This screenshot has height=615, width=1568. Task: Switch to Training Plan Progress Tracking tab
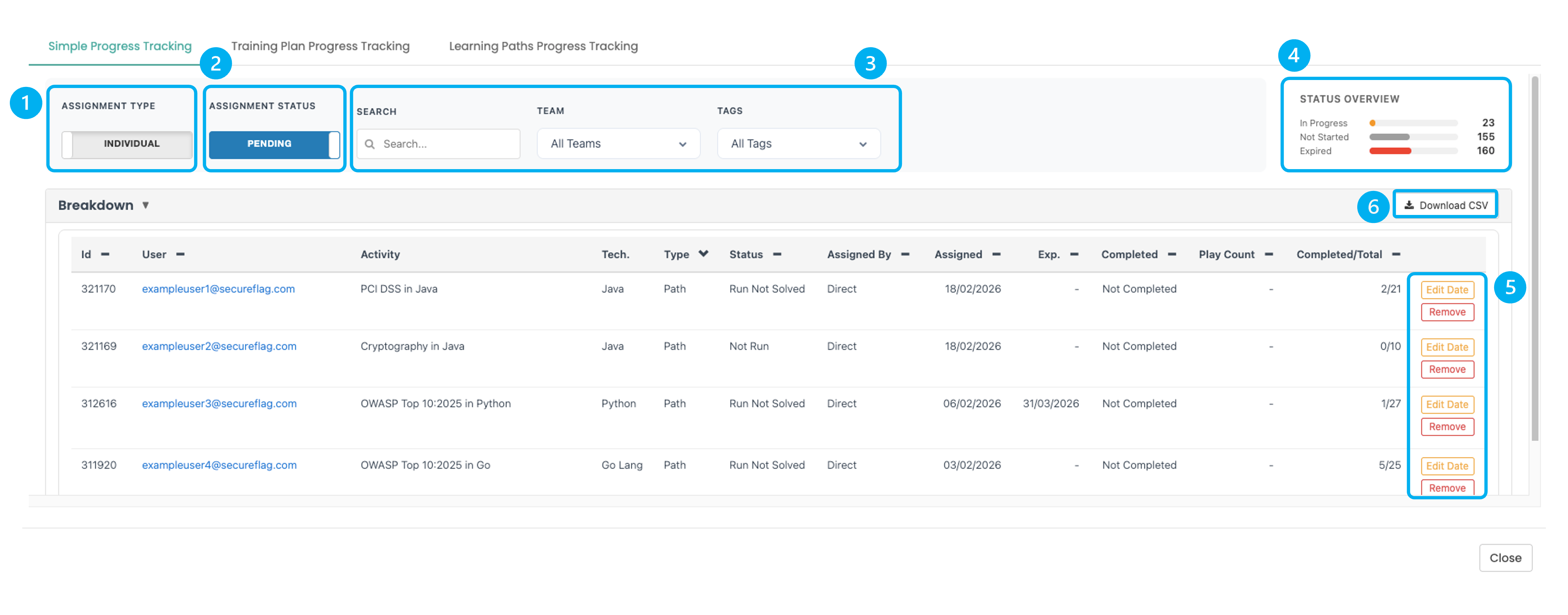point(320,46)
